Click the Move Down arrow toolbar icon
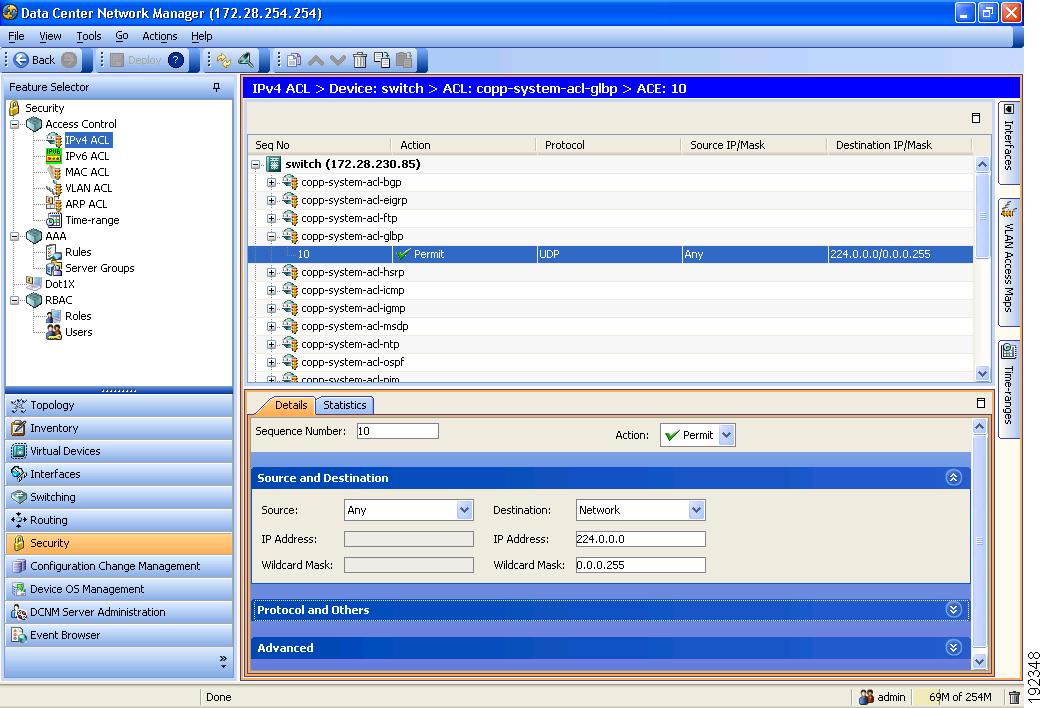This screenshot has height=708, width=1044. [x=337, y=60]
